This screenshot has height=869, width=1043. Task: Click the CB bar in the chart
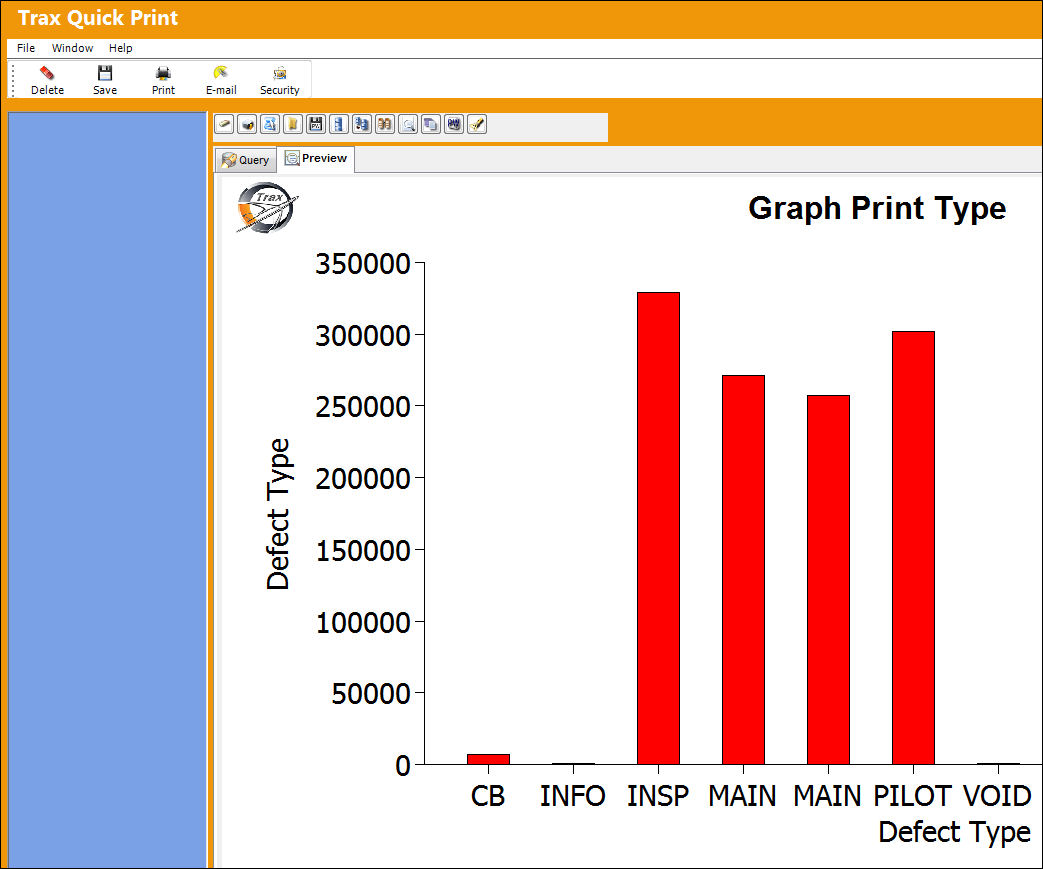(x=488, y=759)
